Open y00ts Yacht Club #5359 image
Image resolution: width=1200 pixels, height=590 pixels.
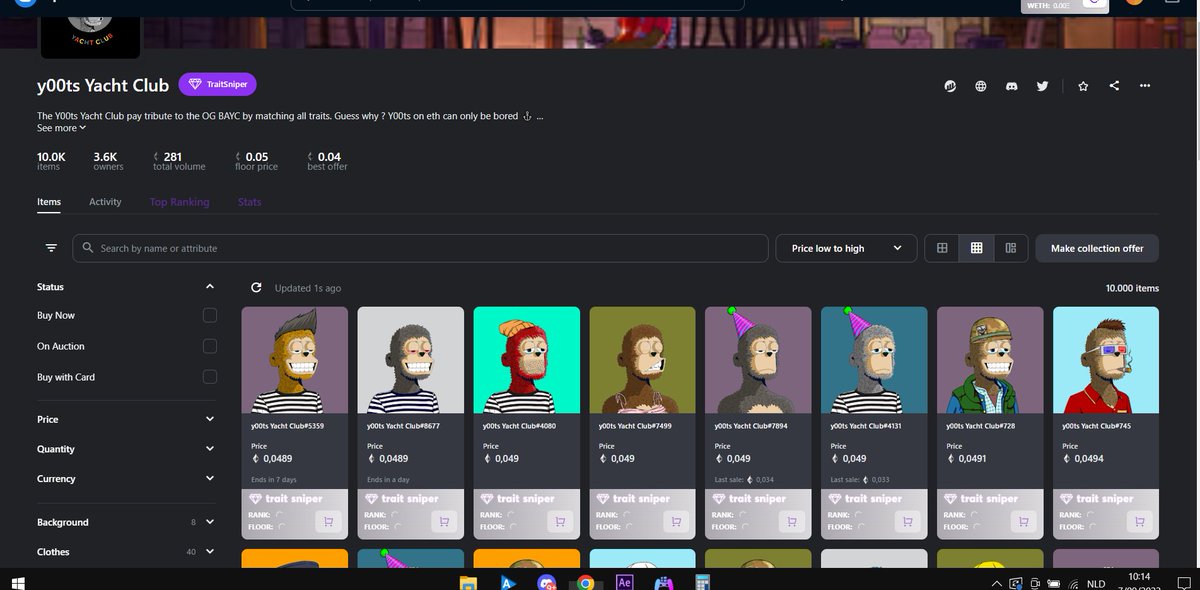[x=295, y=359]
